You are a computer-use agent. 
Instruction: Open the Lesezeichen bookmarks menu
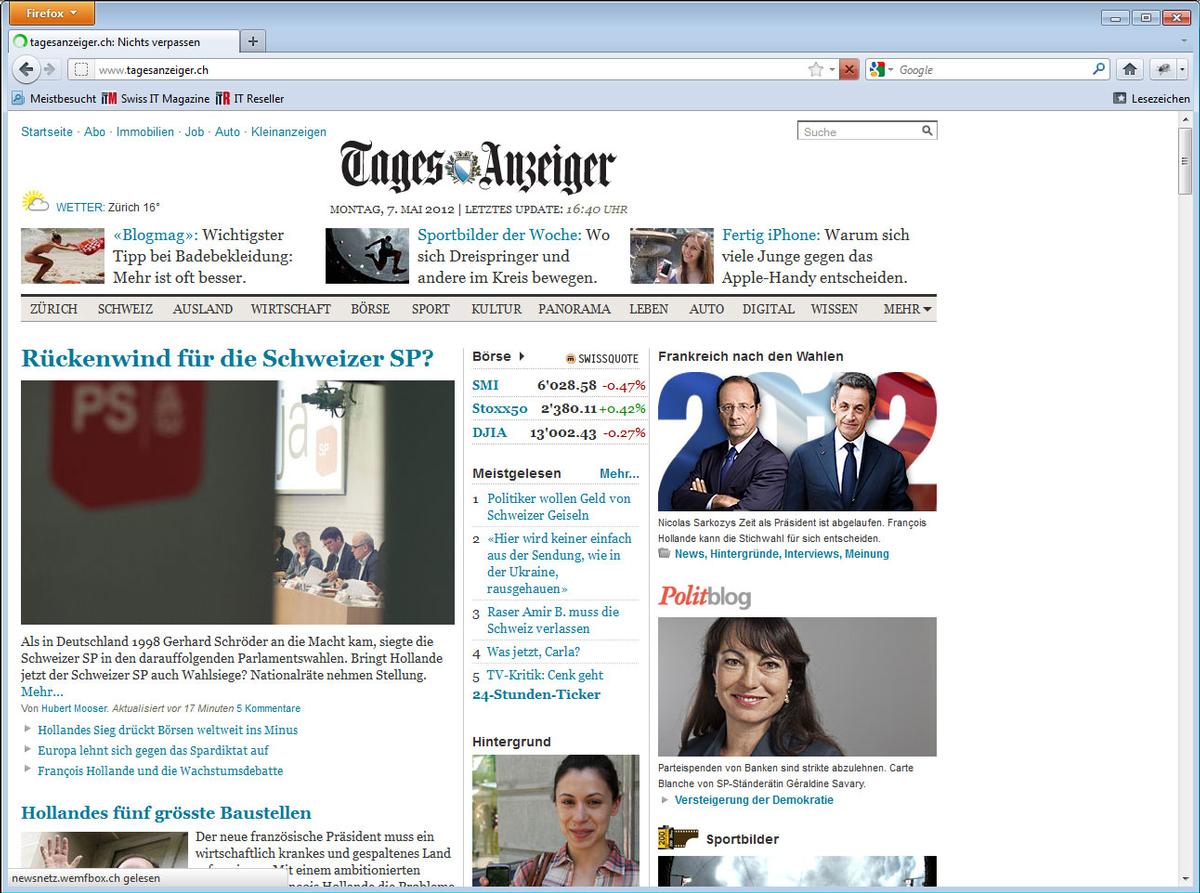pyautogui.click(x=1151, y=98)
